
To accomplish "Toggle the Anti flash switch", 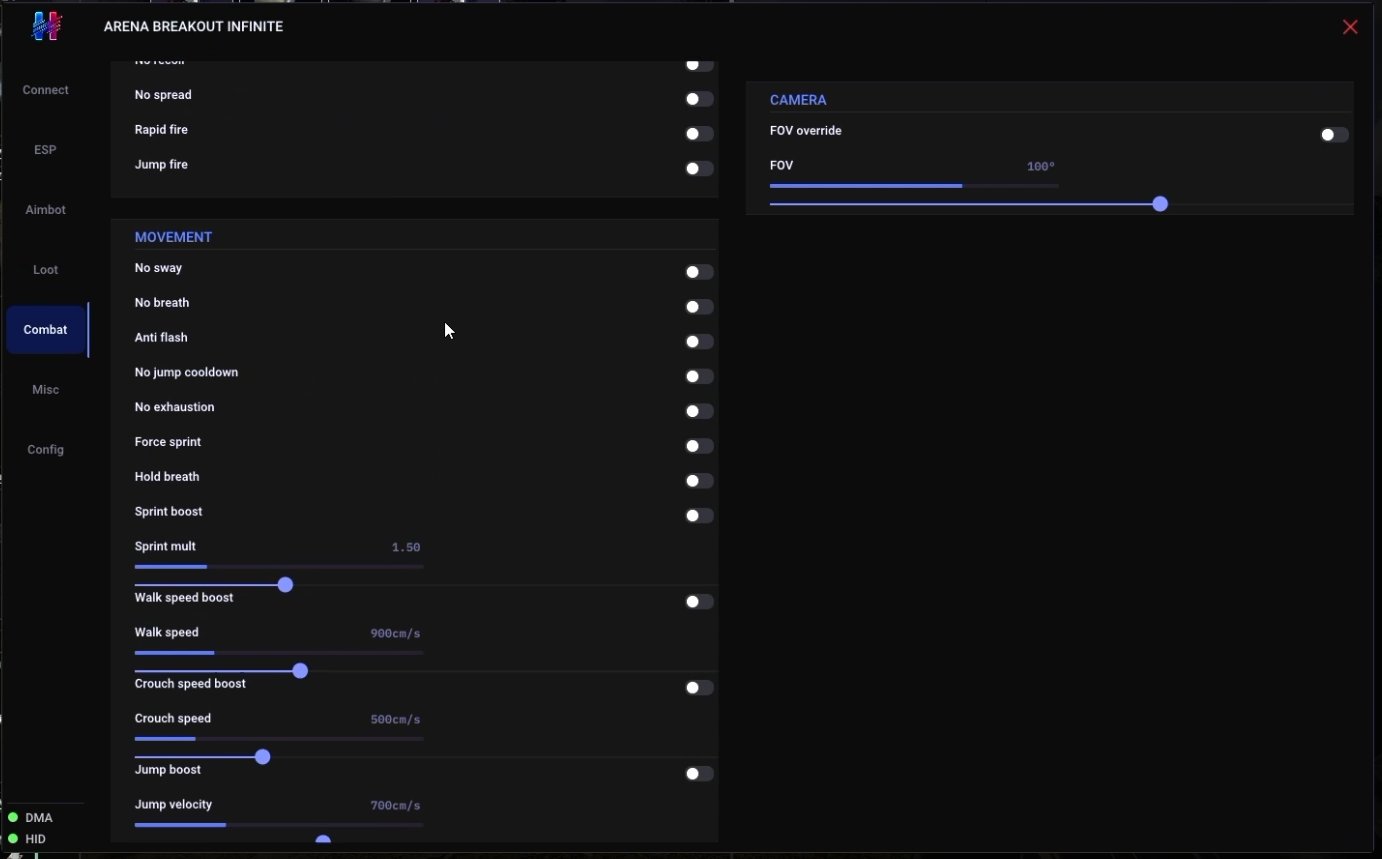I will pyautogui.click(x=699, y=342).
